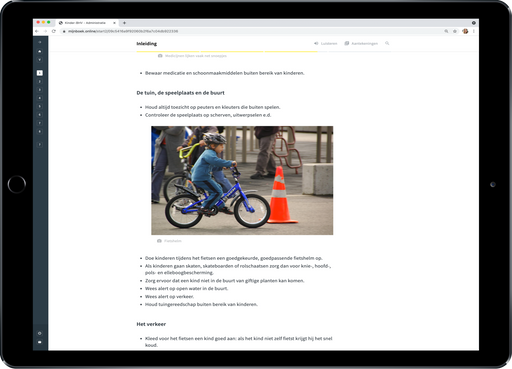Open the browser three-dot menu
The image size is (512, 369).
click(x=474, y=31)
